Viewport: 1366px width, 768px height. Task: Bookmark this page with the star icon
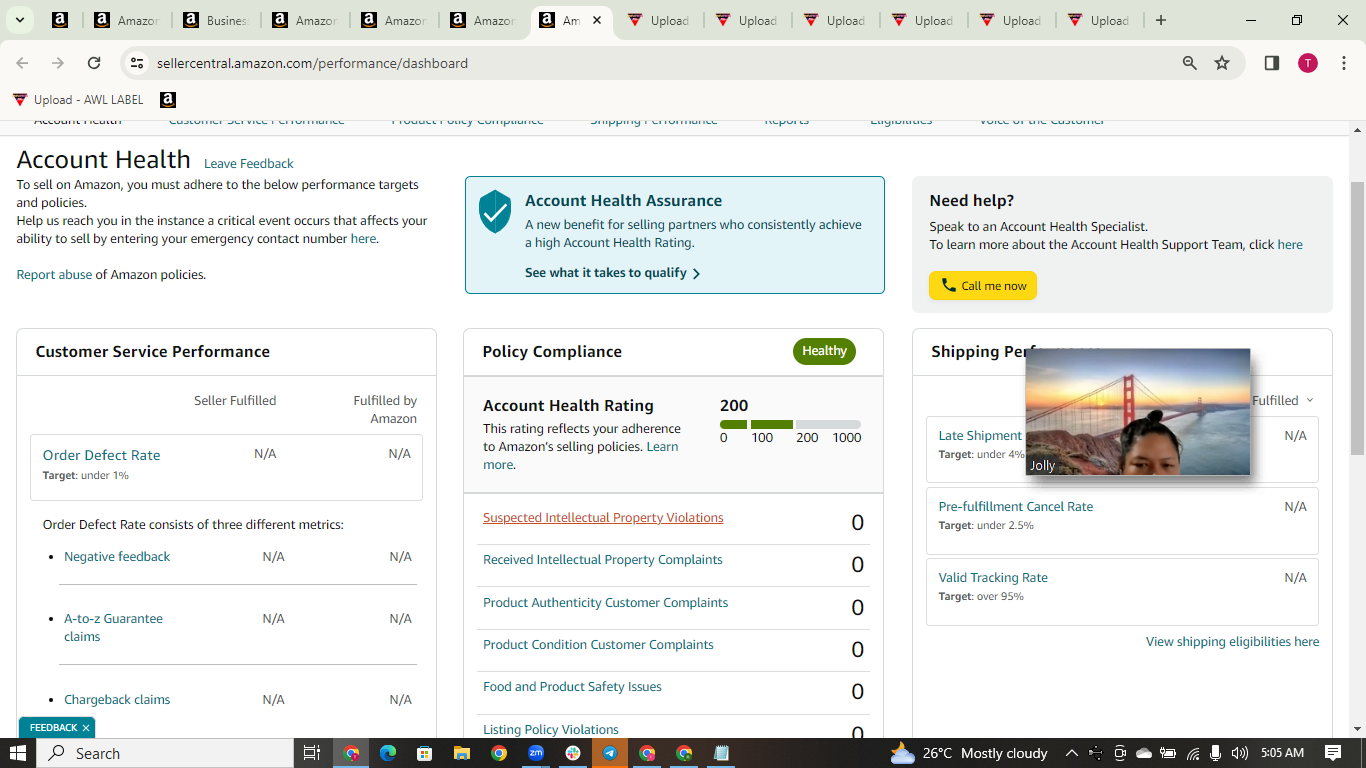pyautogui.click(x=1222, y=63)
